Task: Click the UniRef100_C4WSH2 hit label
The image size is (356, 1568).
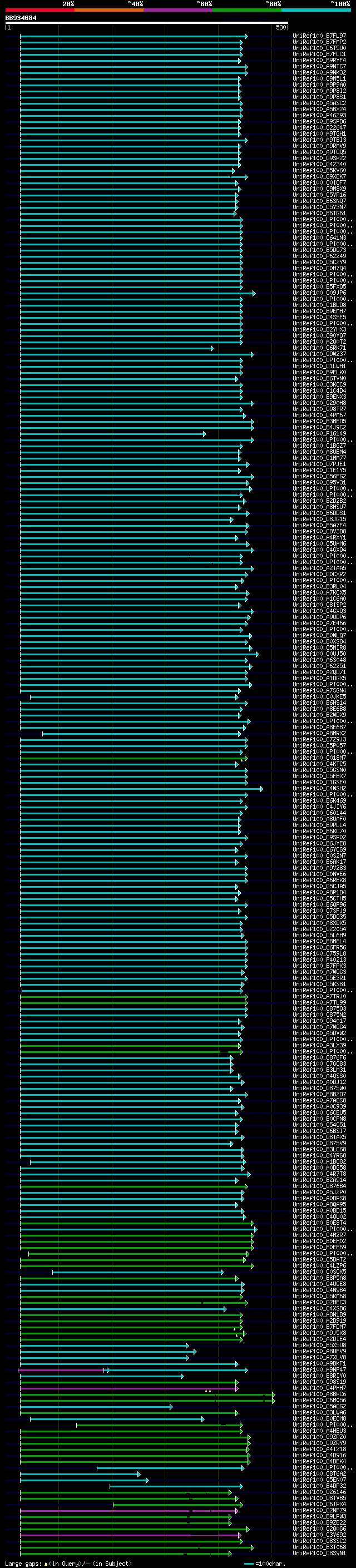Action: coord(319,788)
